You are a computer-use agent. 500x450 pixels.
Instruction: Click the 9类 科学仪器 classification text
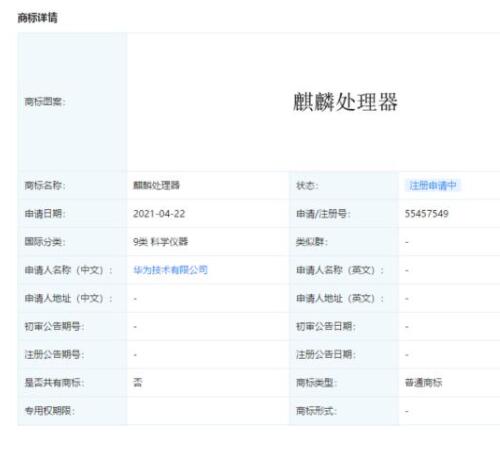click(x=161, y=242)
